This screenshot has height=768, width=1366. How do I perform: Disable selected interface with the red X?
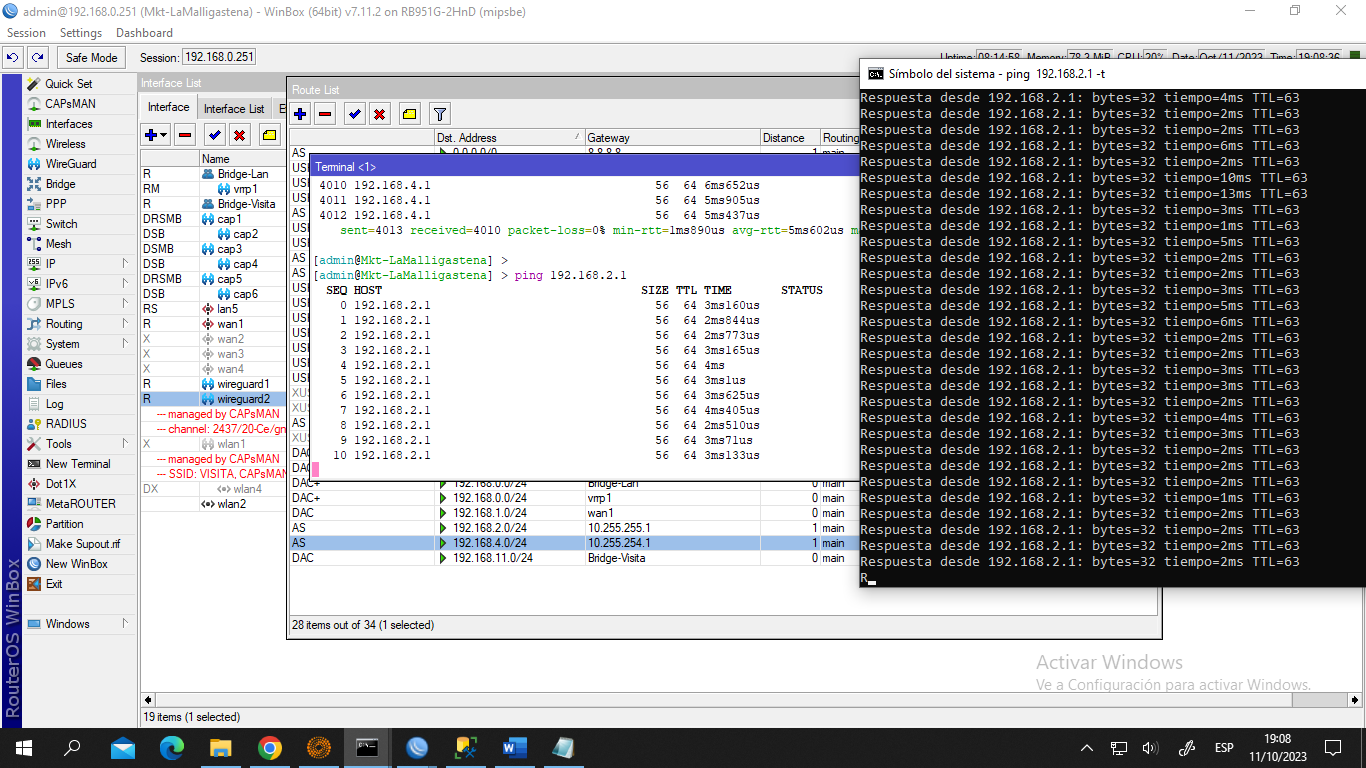tap(240, 135)
